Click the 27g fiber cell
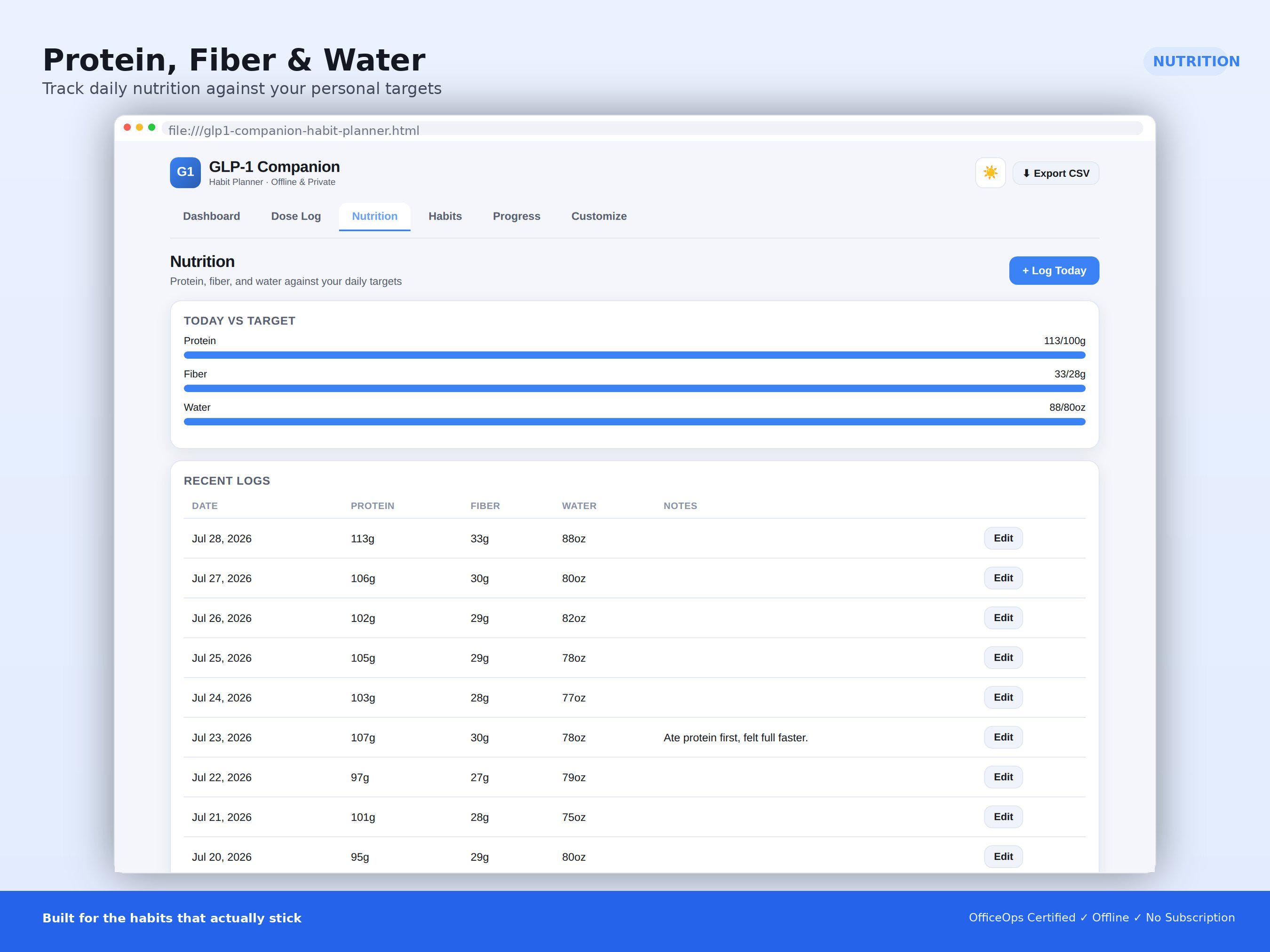This screenshot has width=1270, height=952. pos(479,778)
